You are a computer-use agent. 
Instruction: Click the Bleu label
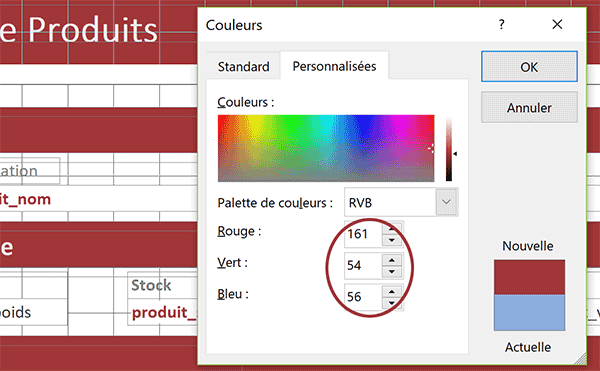pos(233,294)
